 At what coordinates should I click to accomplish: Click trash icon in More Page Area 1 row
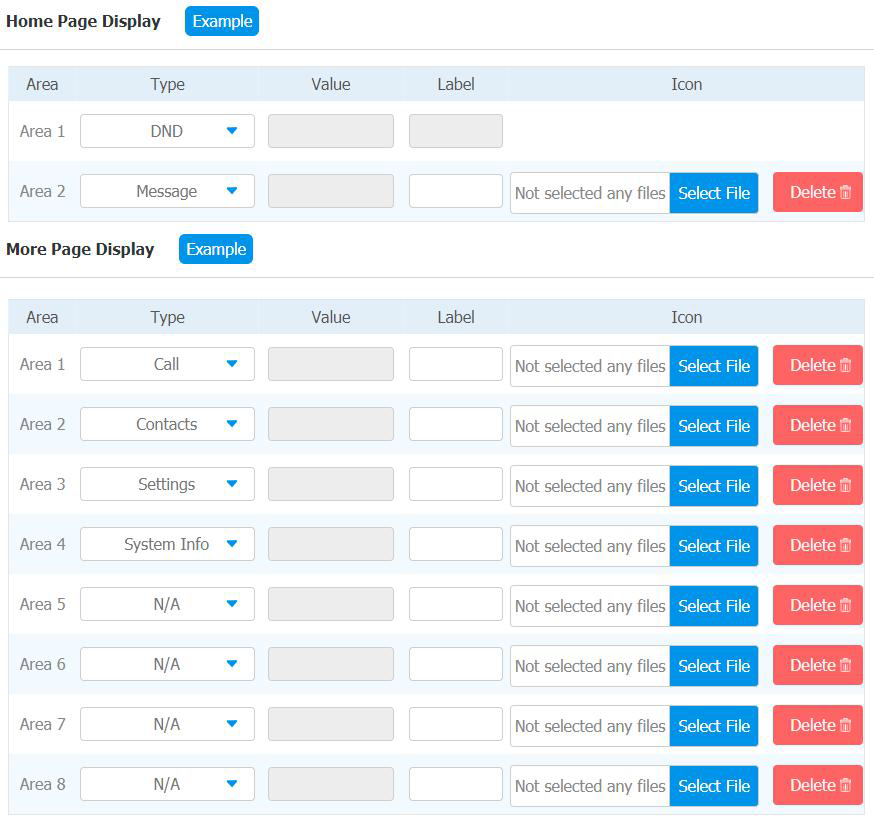[x=845, y=365]
